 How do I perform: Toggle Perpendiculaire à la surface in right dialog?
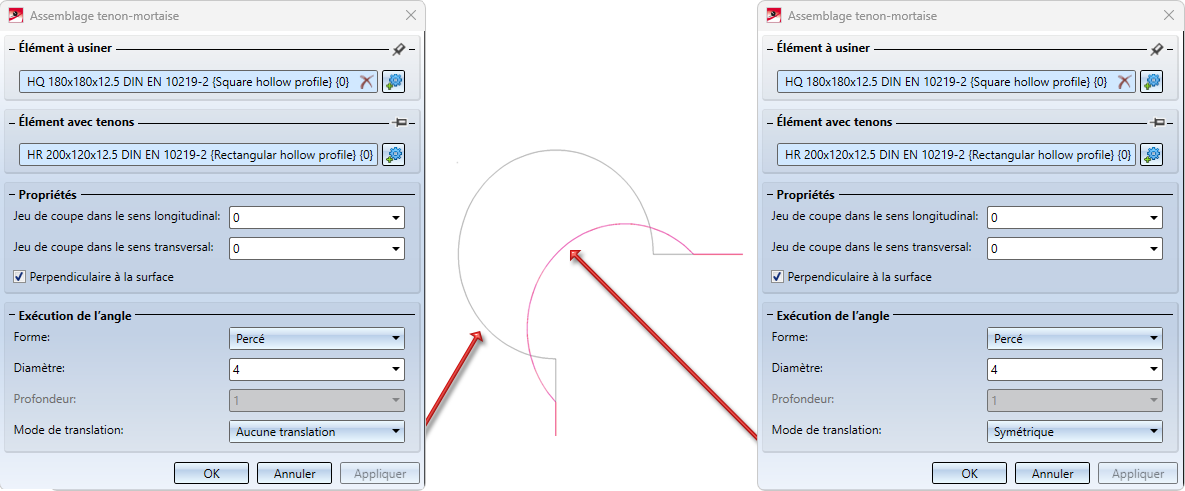[x=777, y=277]
